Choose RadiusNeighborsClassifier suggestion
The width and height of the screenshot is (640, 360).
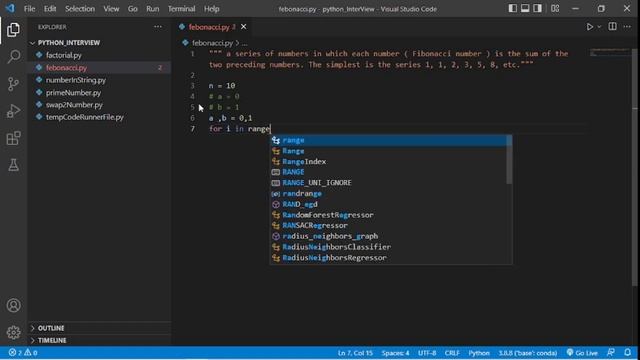pyautogui.click(x=388, y=247)
